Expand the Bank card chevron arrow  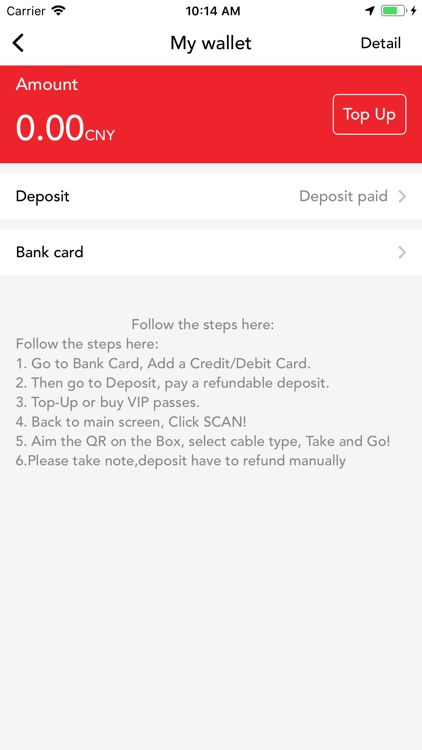402,252
